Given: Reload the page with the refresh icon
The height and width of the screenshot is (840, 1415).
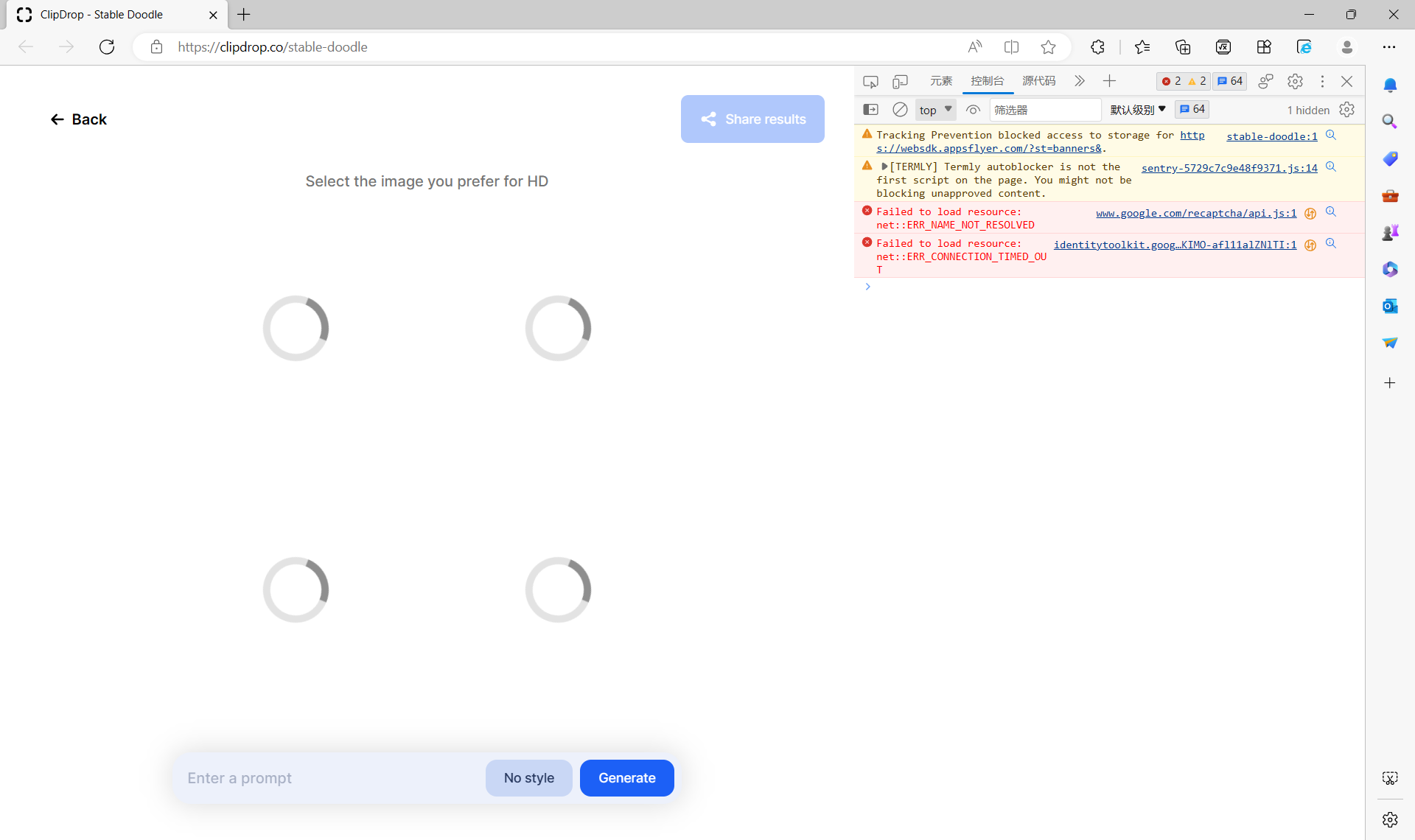Looking at the screenshot, I should pyautogui.click(x=107, y=47).
